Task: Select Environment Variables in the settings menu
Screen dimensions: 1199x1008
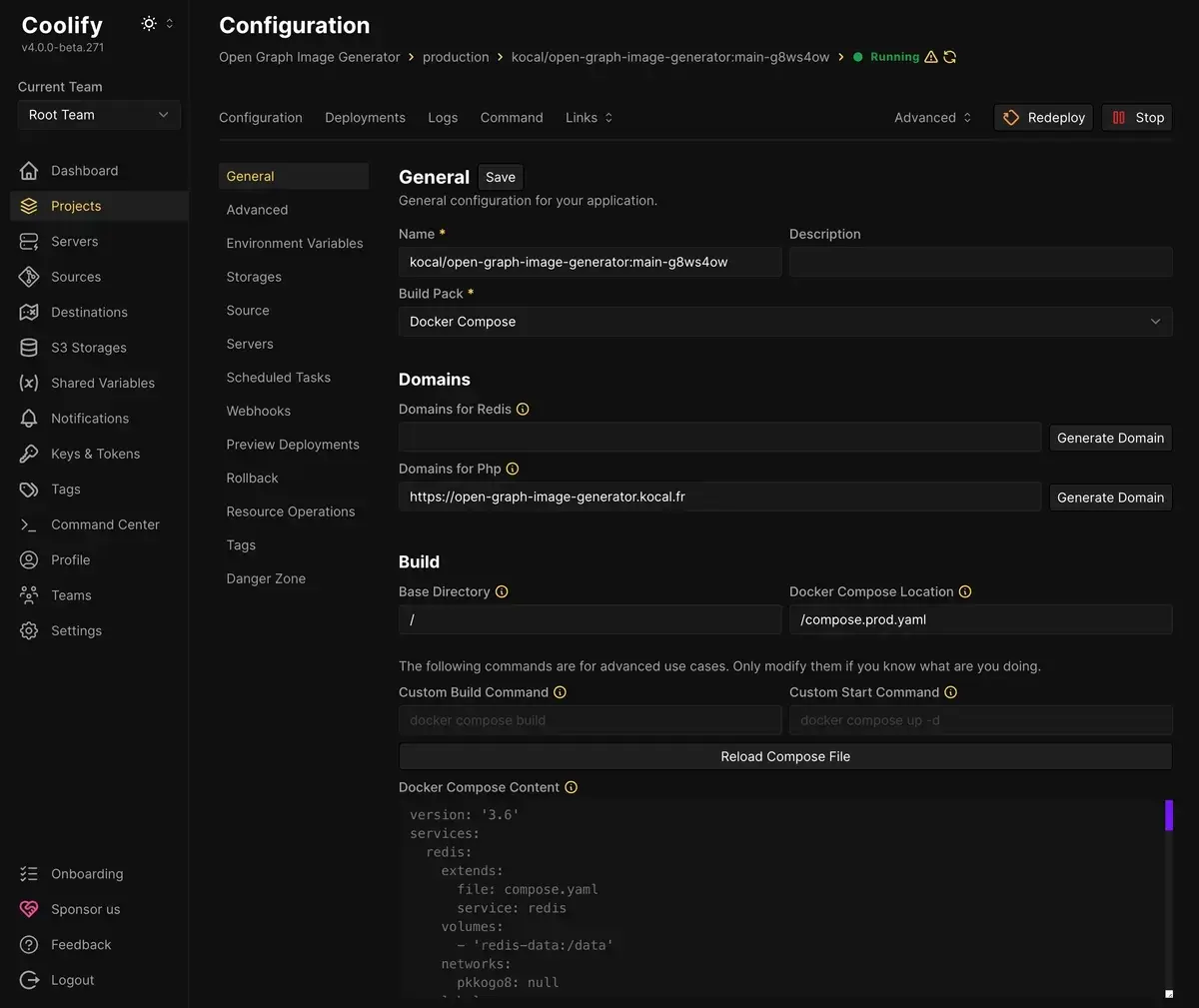Action: [294, 244]
